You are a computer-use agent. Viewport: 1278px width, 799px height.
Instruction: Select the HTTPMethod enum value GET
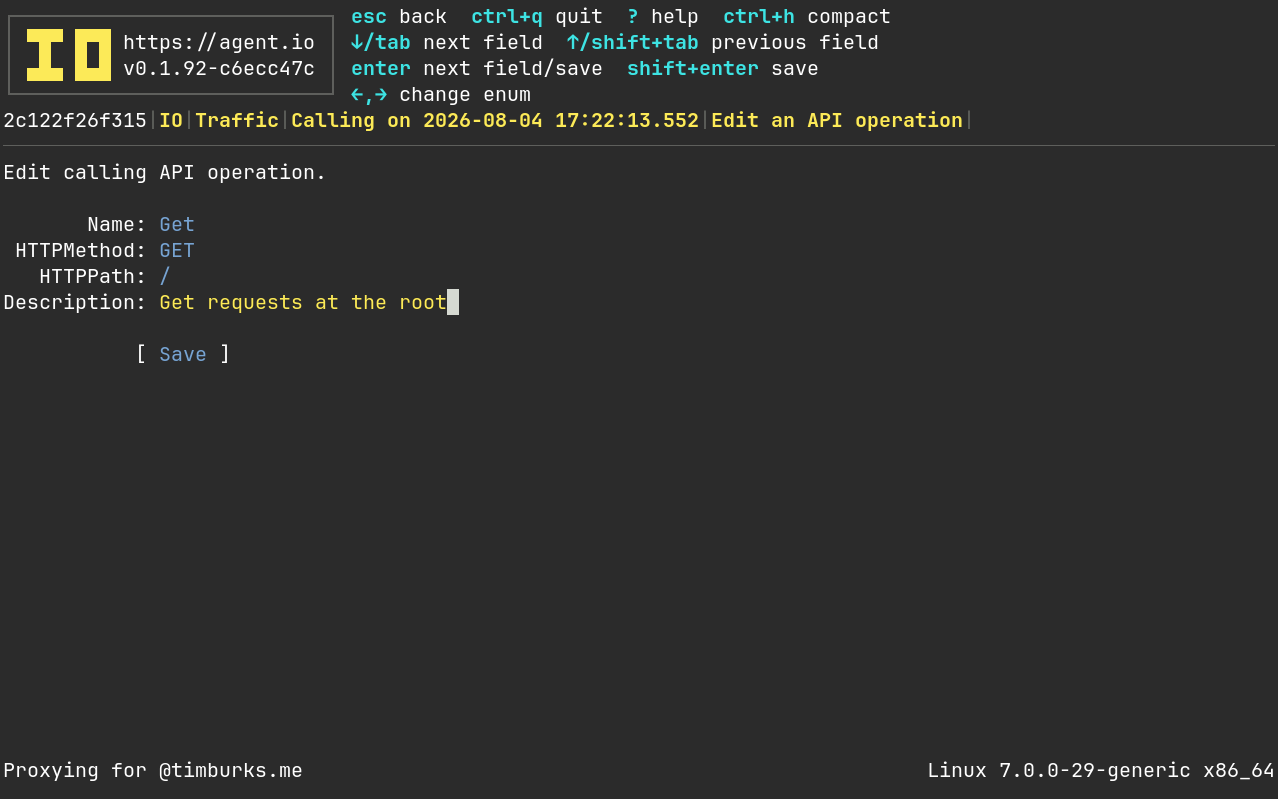(177, 251)
